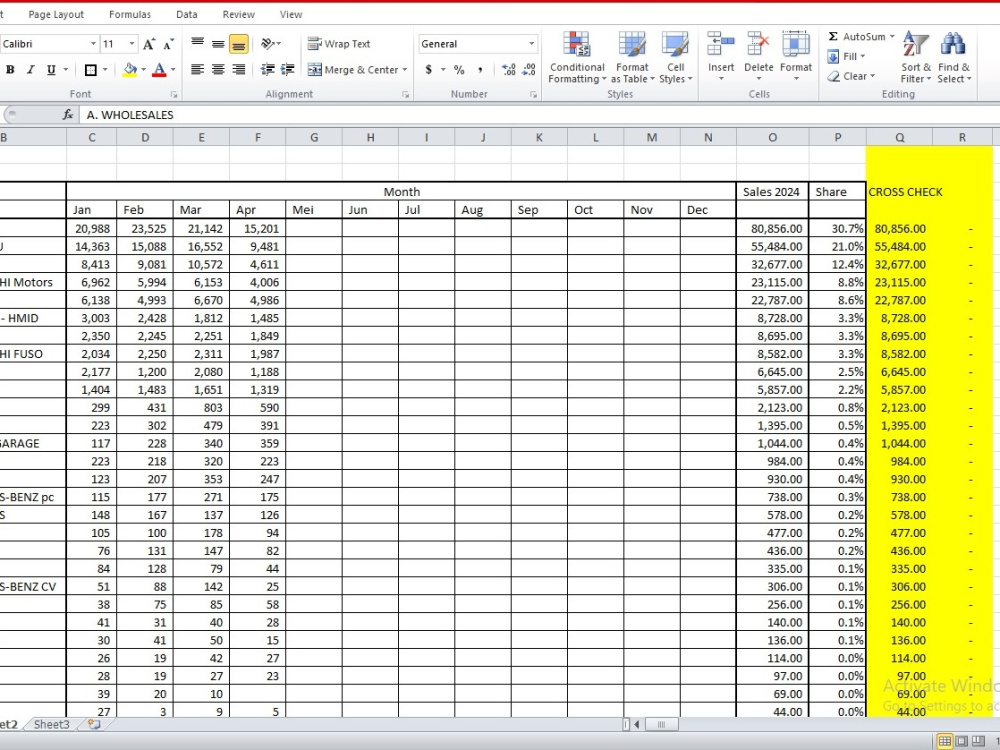The image size is (1000, 750).
Task: Open Sort & Filter
Action: [916, 57]
